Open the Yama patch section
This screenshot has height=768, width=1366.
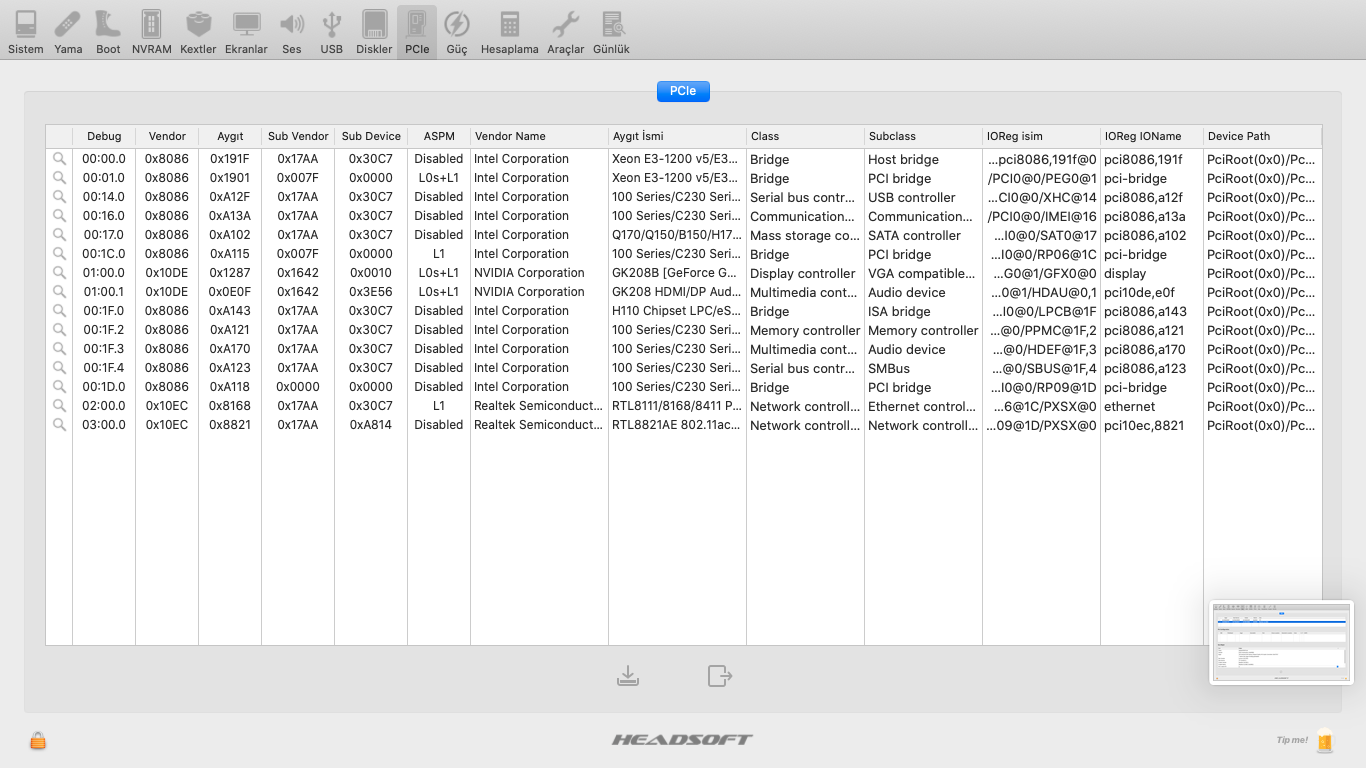click(68, 31)
